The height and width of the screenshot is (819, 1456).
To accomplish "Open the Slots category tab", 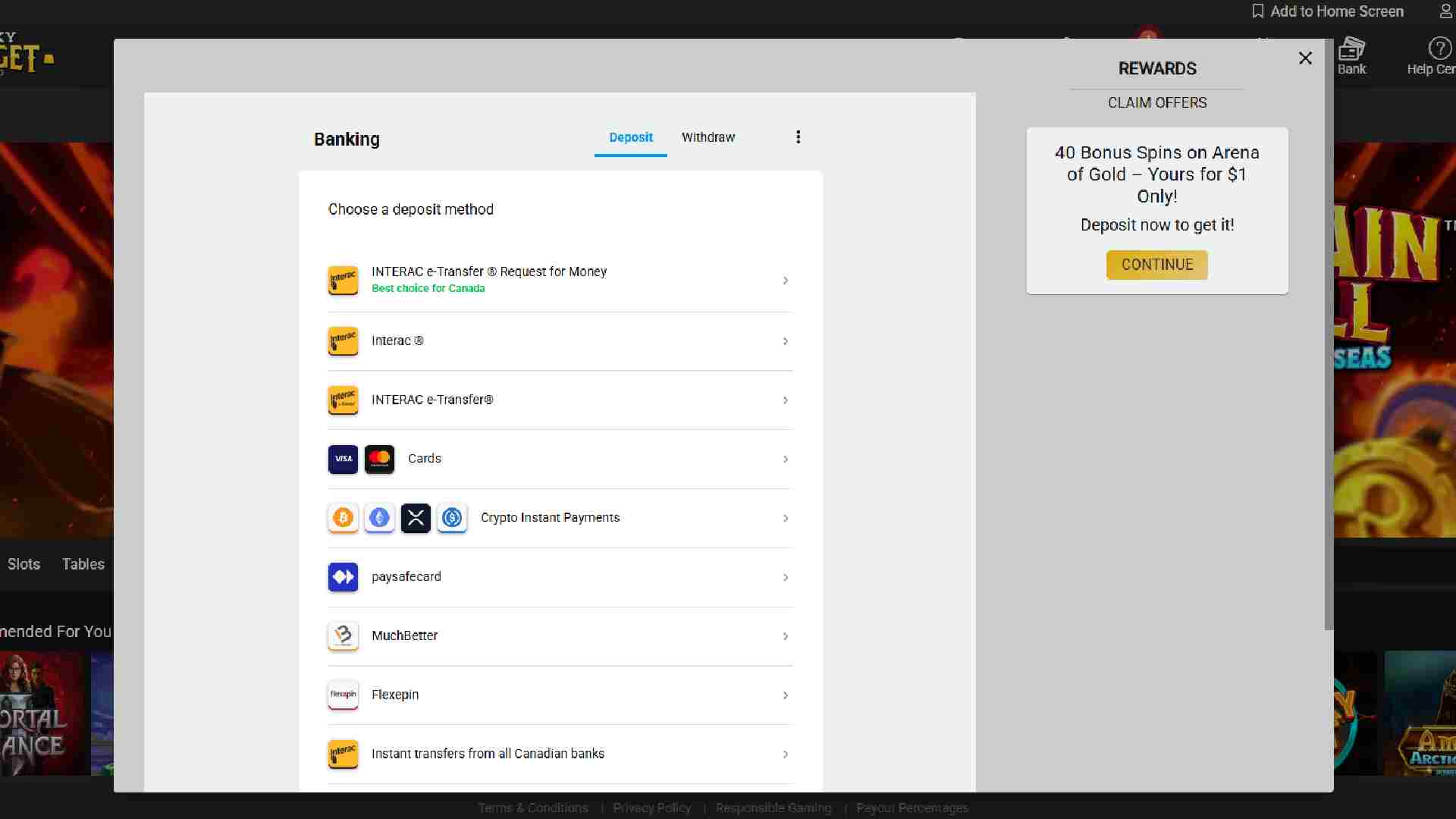I will 24,564.
